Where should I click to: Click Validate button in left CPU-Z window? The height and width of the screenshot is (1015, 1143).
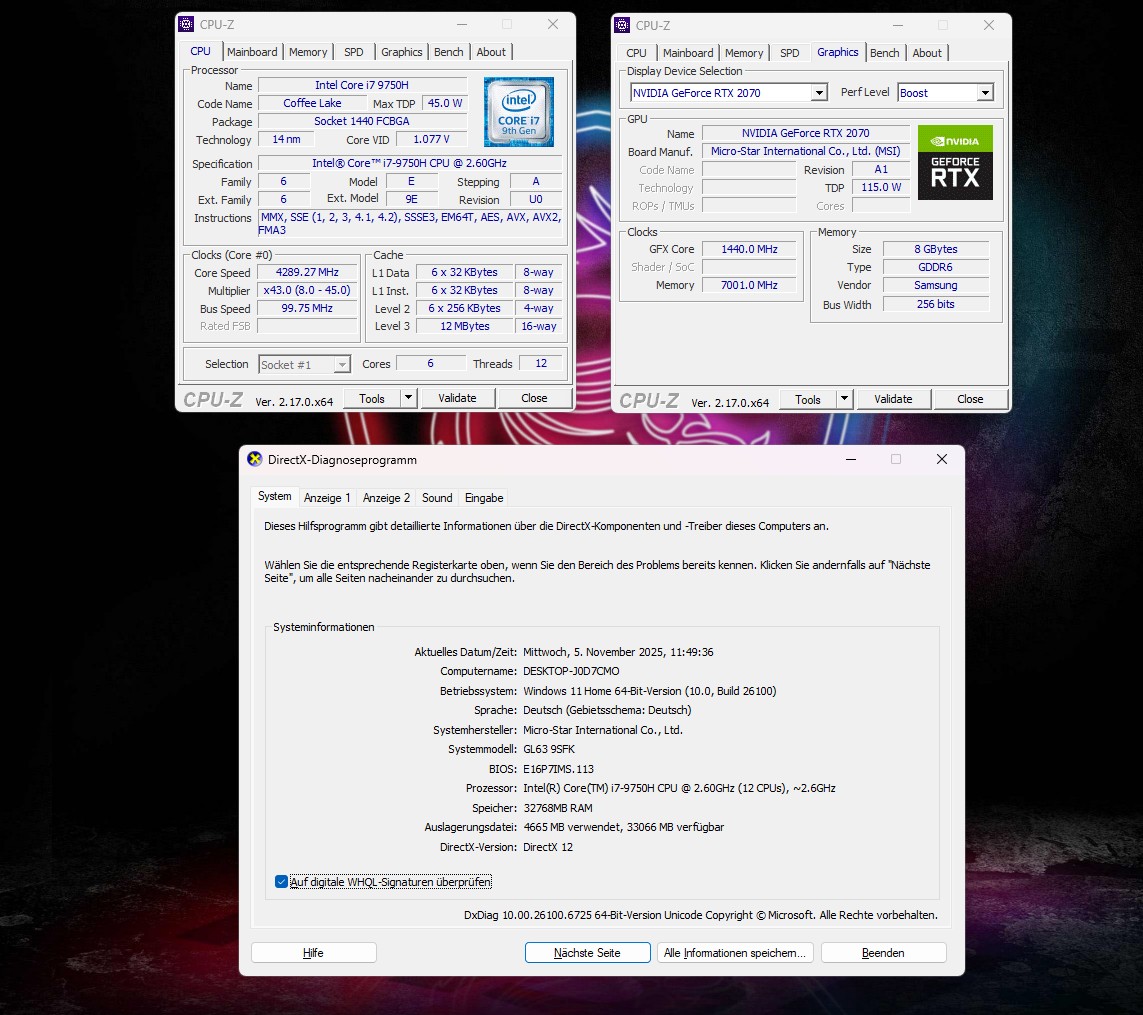[457, 398]
